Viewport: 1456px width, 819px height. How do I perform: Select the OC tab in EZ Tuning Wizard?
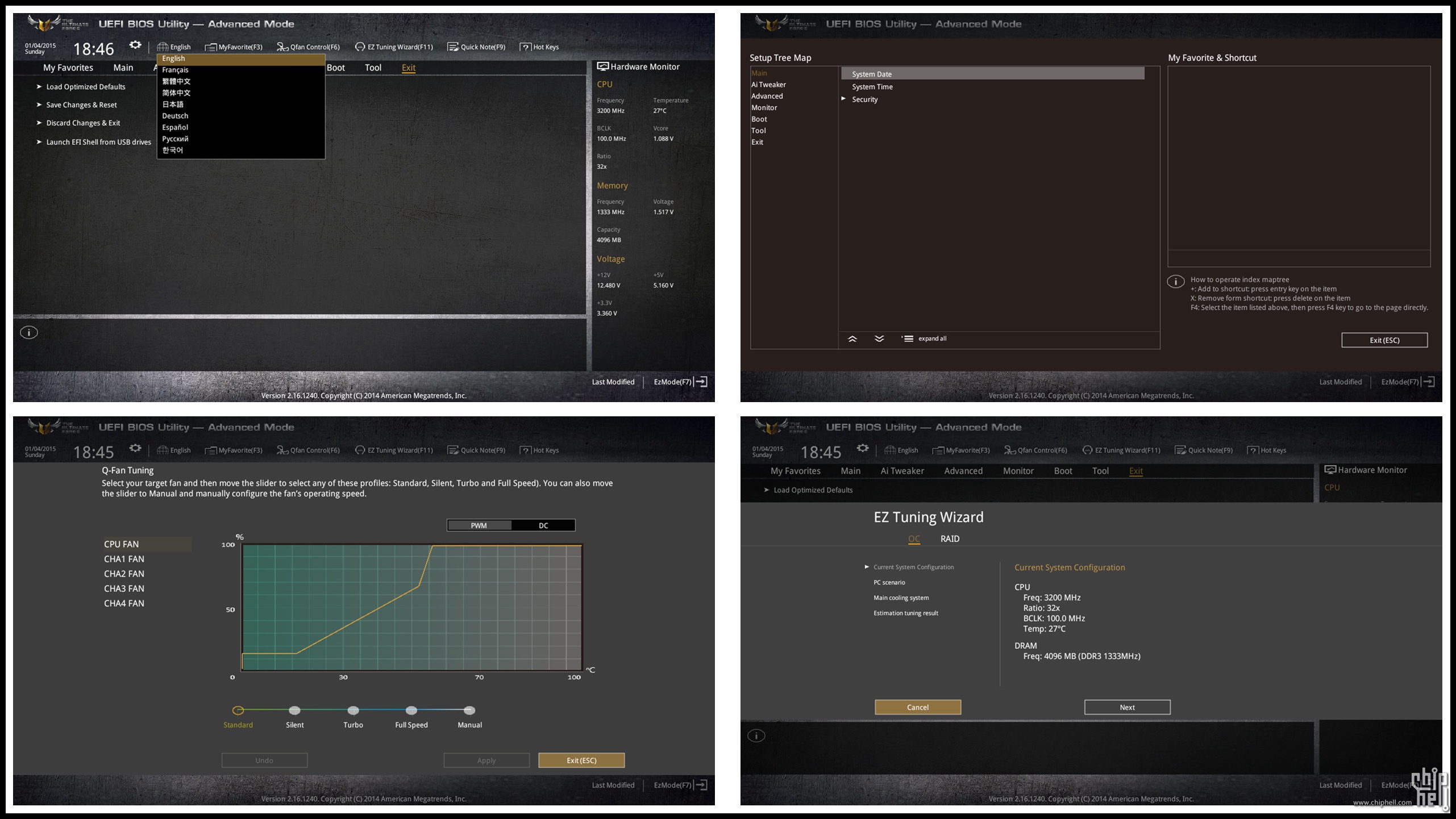[x=914, y=538]
